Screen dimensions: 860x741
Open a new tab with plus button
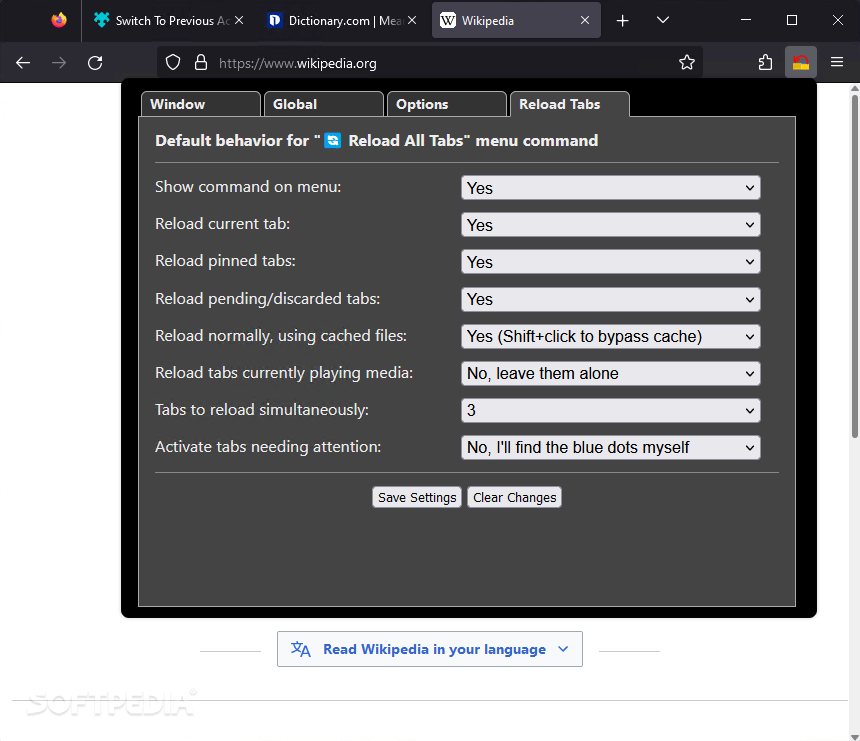click(623, 21)
